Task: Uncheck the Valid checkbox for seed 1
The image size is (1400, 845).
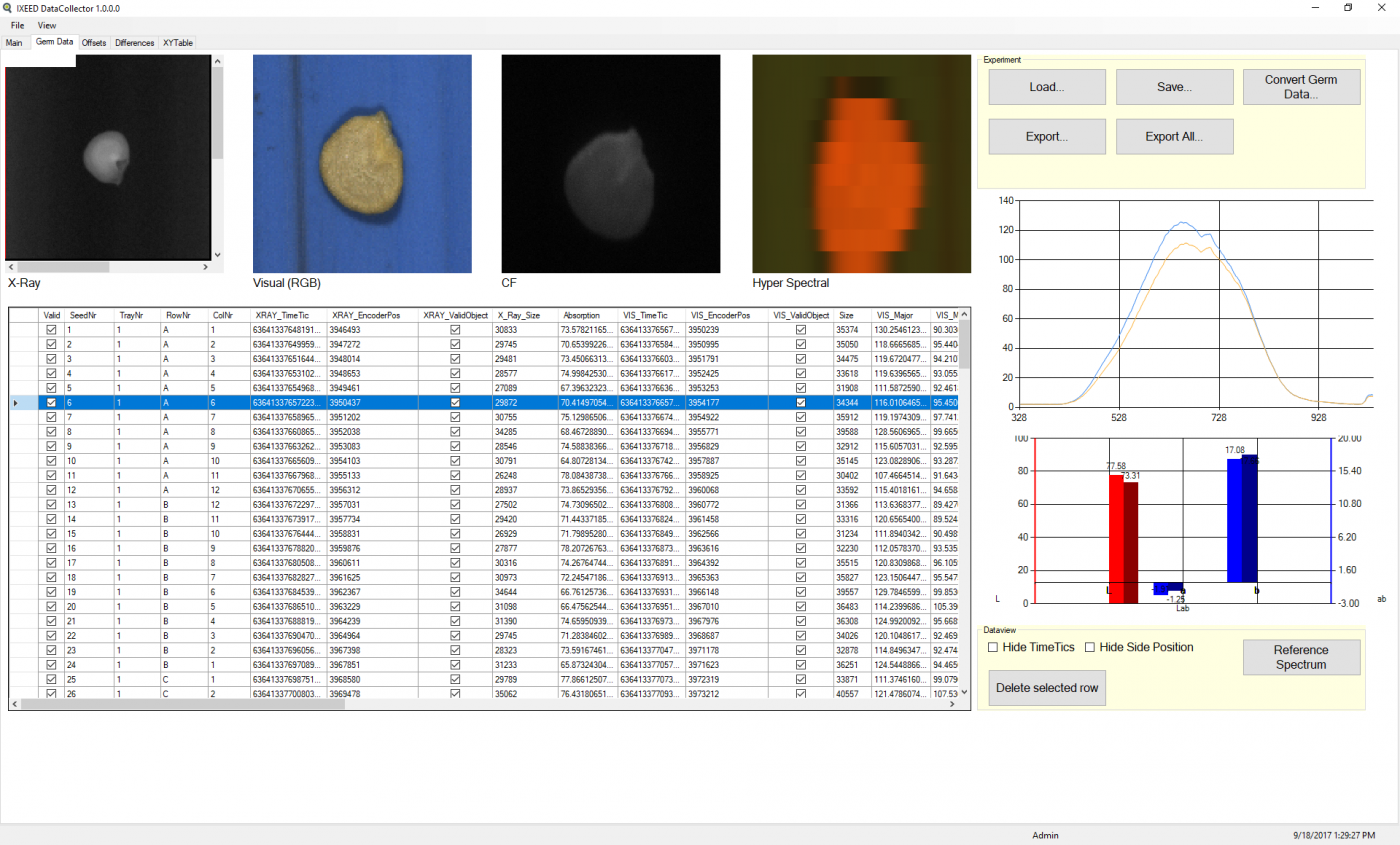Action: click(x=51, y=329)
